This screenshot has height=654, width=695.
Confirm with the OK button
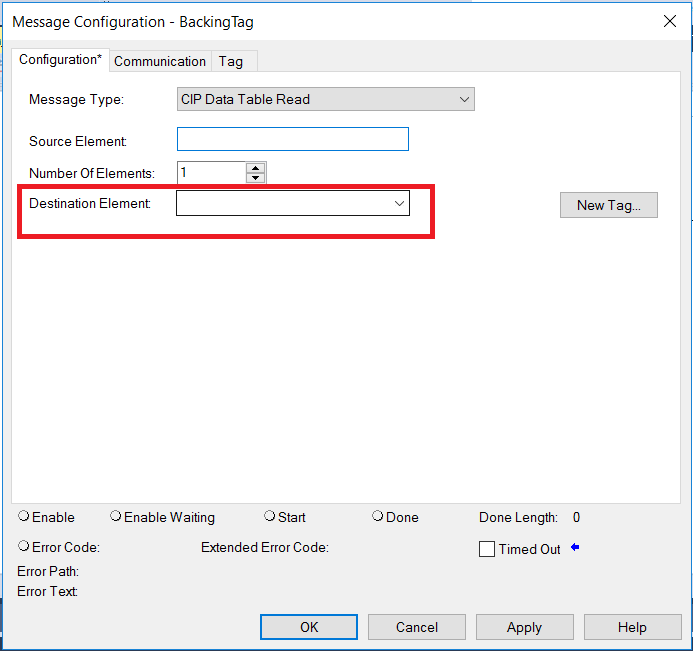pos(309,627)
